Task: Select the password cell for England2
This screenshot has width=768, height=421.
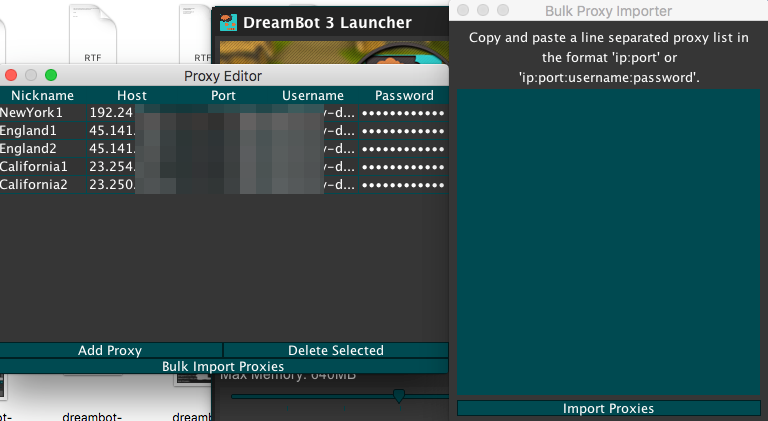Action: [x=403, y=148]
